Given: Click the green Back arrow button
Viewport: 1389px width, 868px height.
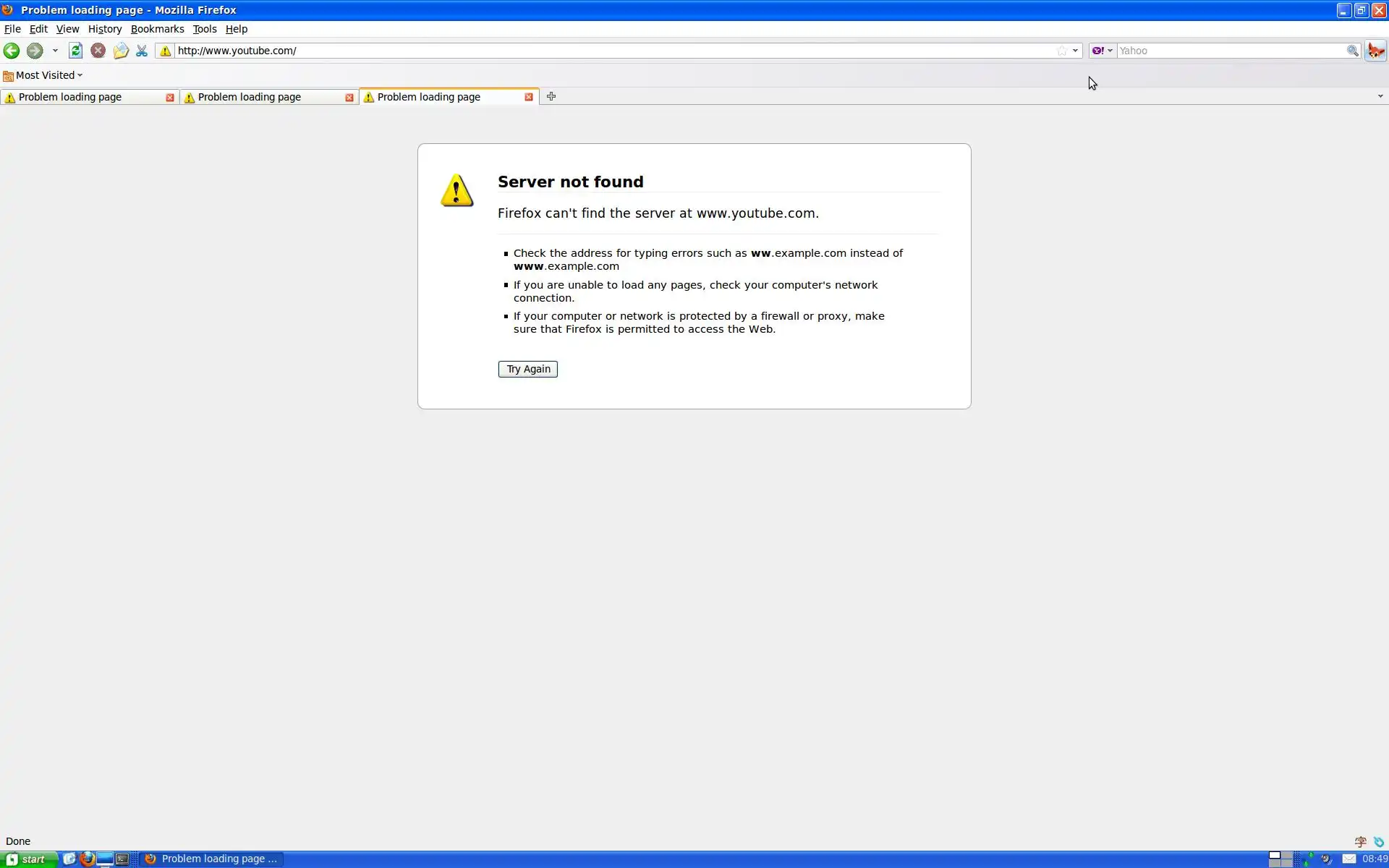Looking at the screenshot, I should click(x=12, y=51).
